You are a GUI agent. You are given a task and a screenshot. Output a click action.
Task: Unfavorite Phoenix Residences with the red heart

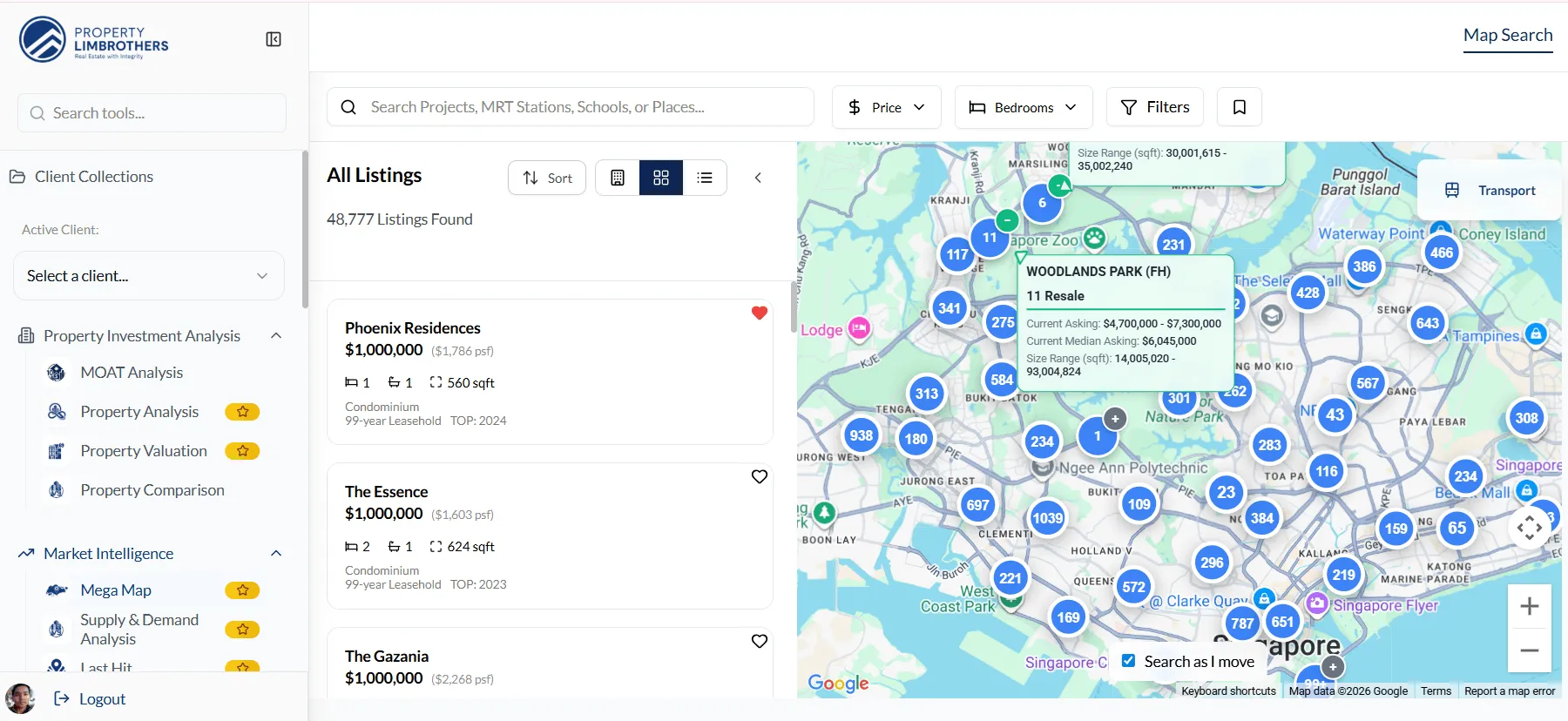[759, 313]
